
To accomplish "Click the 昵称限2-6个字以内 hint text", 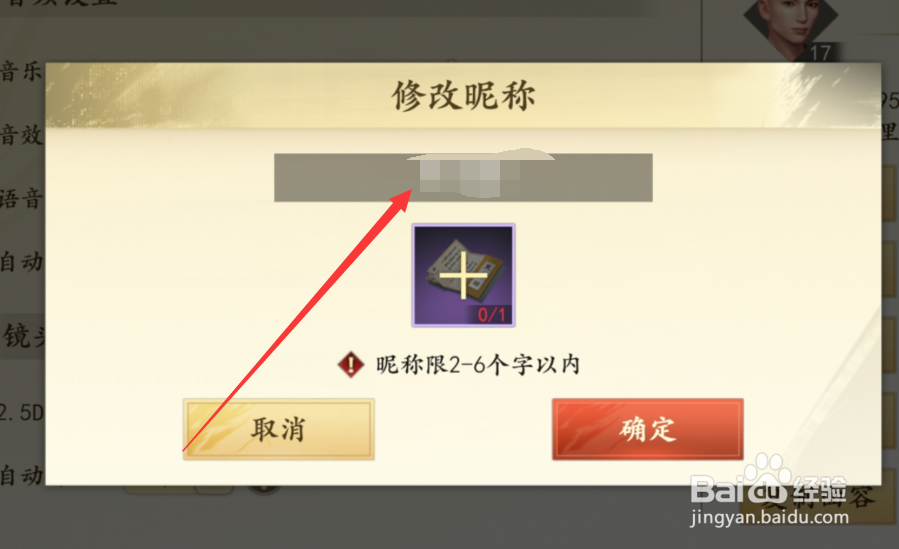I will [478, 364].
